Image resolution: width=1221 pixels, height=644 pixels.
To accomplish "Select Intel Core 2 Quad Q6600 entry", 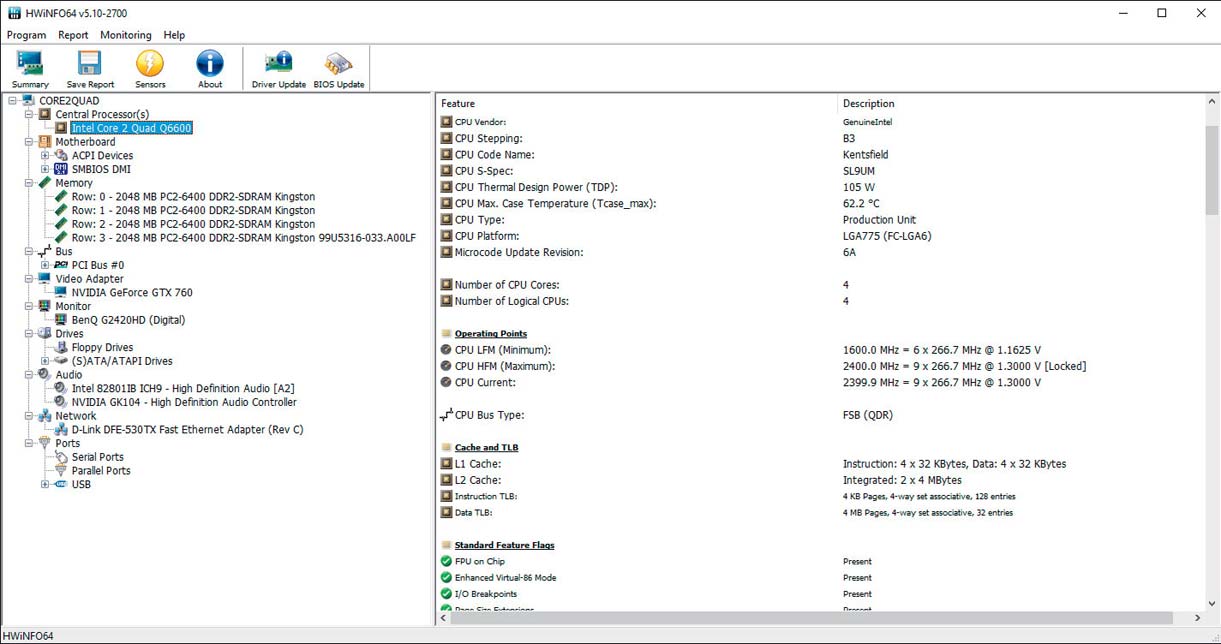I will pyautogui.click(x=131, y=128).
